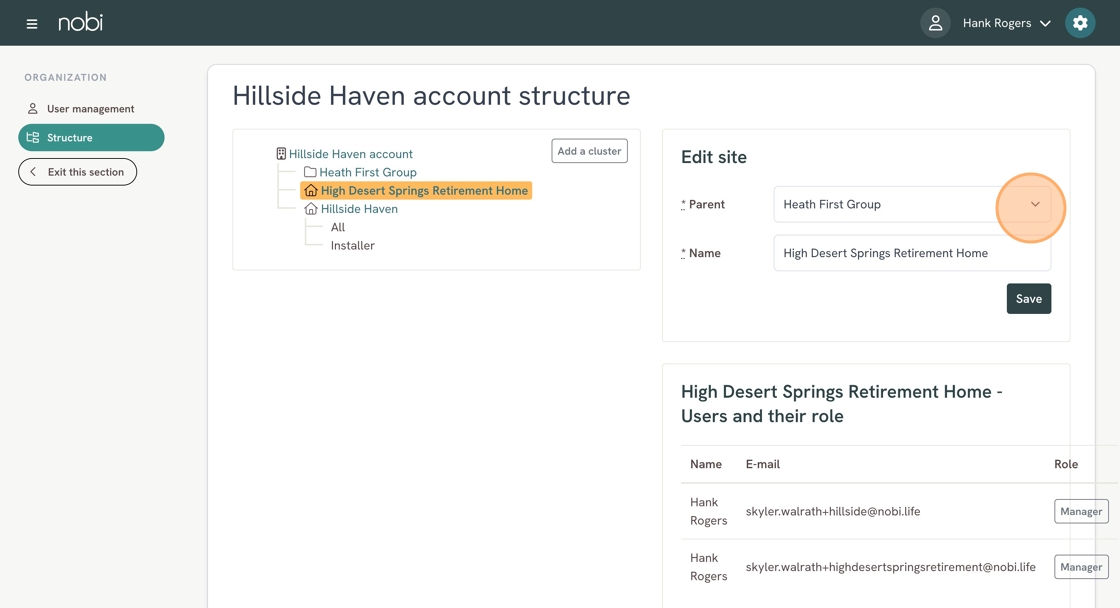
Task: Click the E-mail column header
Action: coord(763,464)
